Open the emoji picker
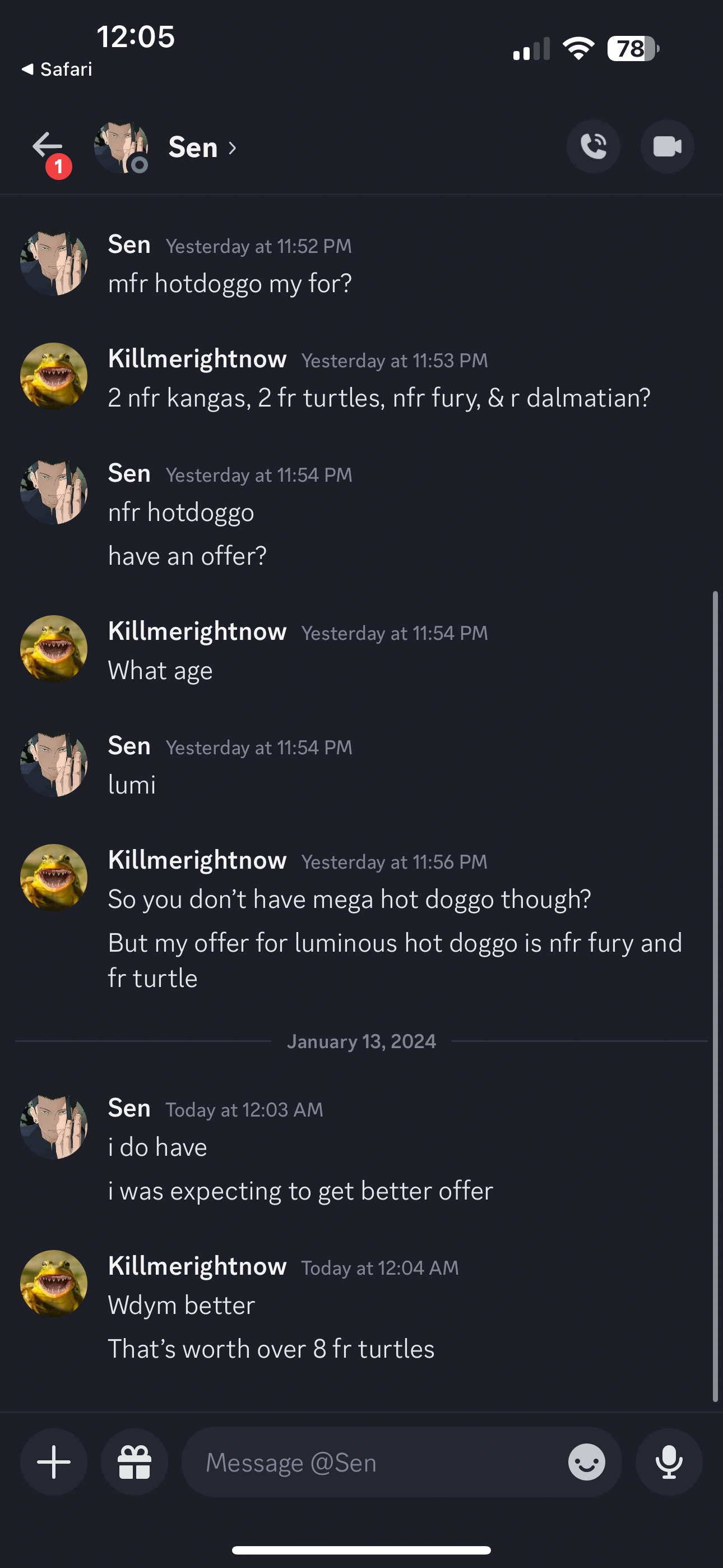Image resolution: width=723 pixels, height=1568 pixels. point(586,1463)
